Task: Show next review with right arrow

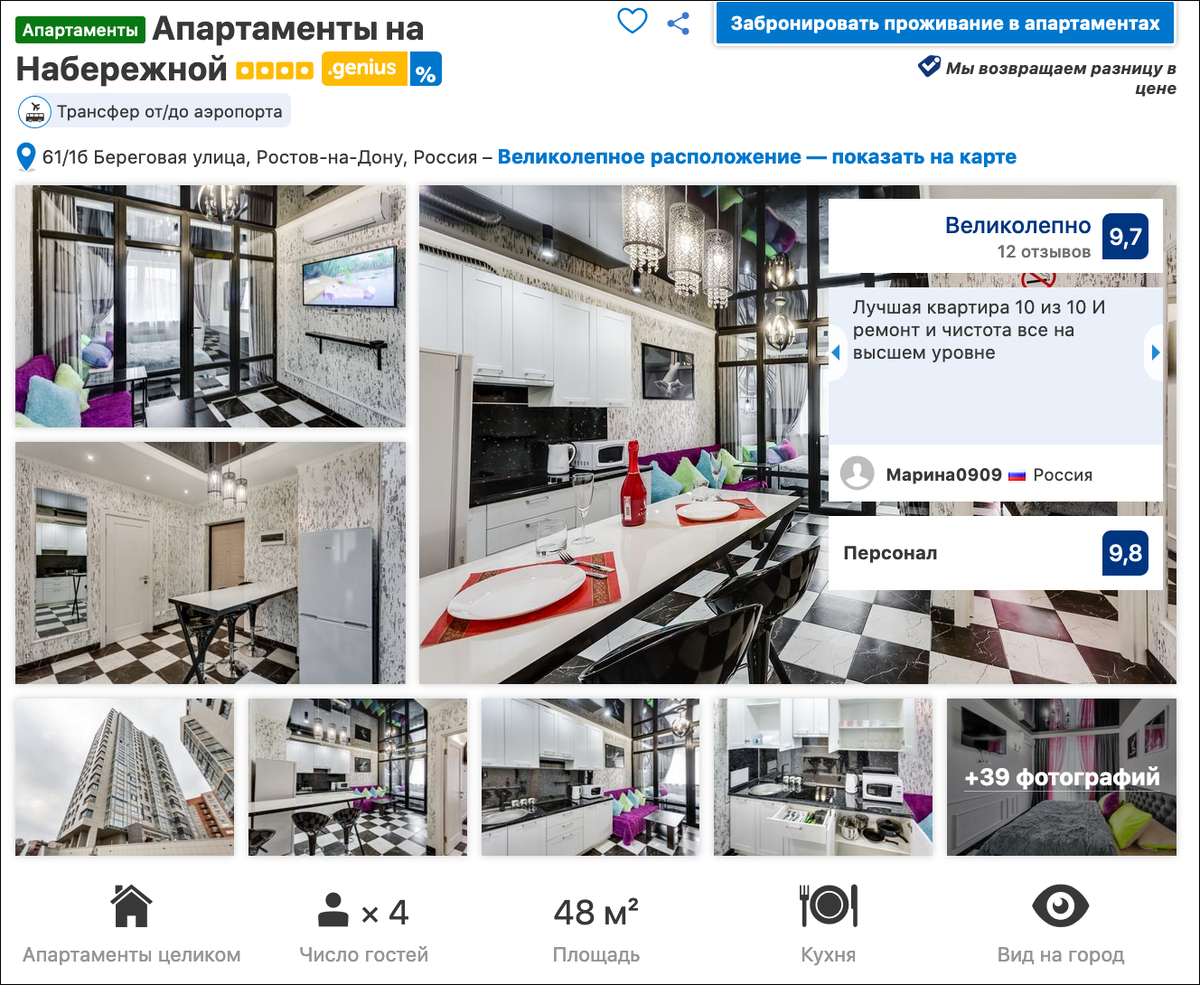Action: (1155, 352)
